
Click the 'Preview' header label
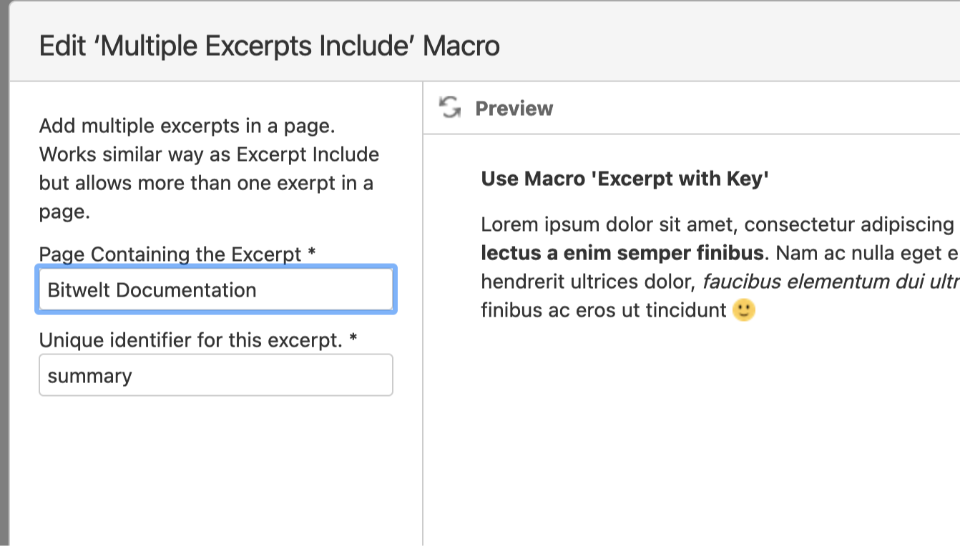(514, 108)
